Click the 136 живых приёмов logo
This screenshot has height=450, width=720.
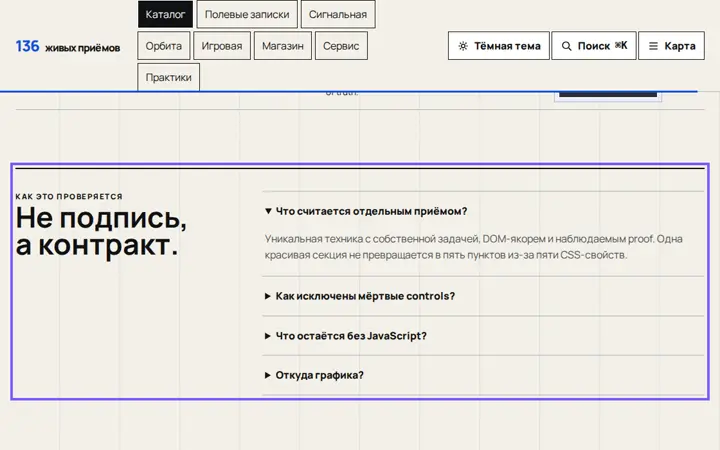68,46
